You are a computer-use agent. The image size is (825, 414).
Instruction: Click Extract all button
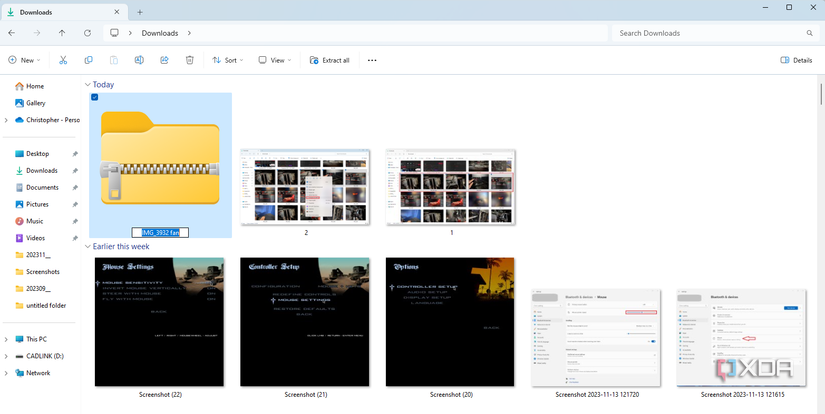[329, 60]
